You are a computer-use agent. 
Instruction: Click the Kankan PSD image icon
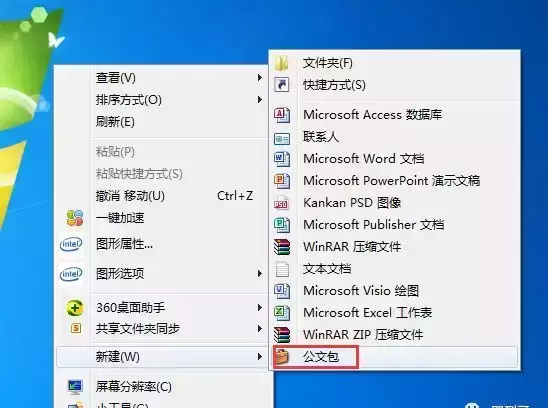pos(282,203)
